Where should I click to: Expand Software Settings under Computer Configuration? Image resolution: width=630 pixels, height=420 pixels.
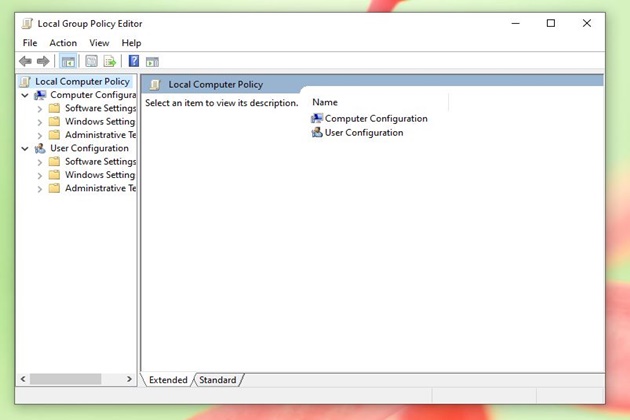tap(39, 109)
